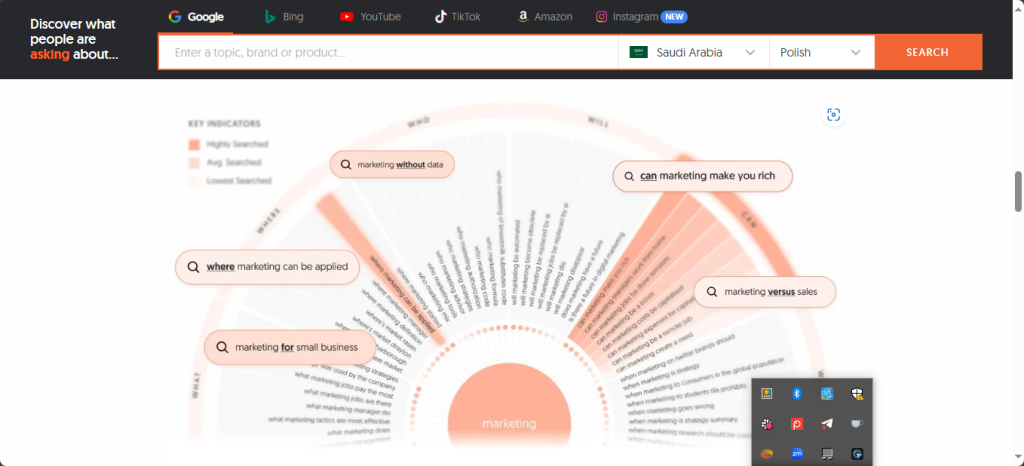Click the Slack tray icon
The image size is (1024, 466).
pos(767,424)
